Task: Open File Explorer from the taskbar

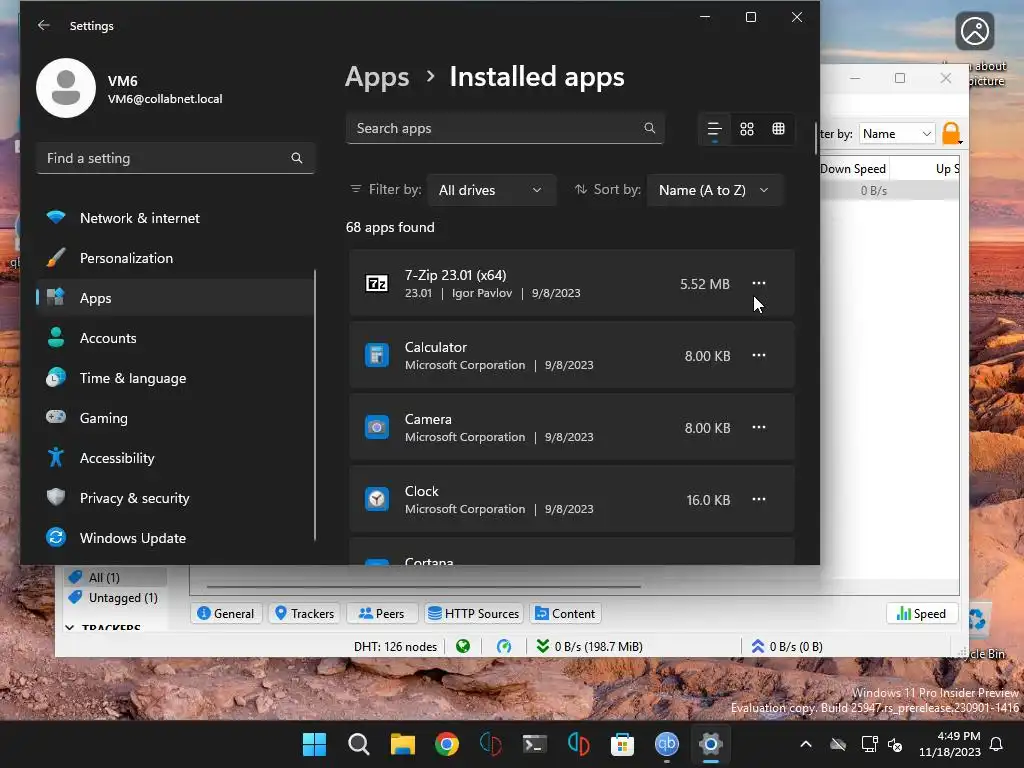Action: tap(403, 744)
